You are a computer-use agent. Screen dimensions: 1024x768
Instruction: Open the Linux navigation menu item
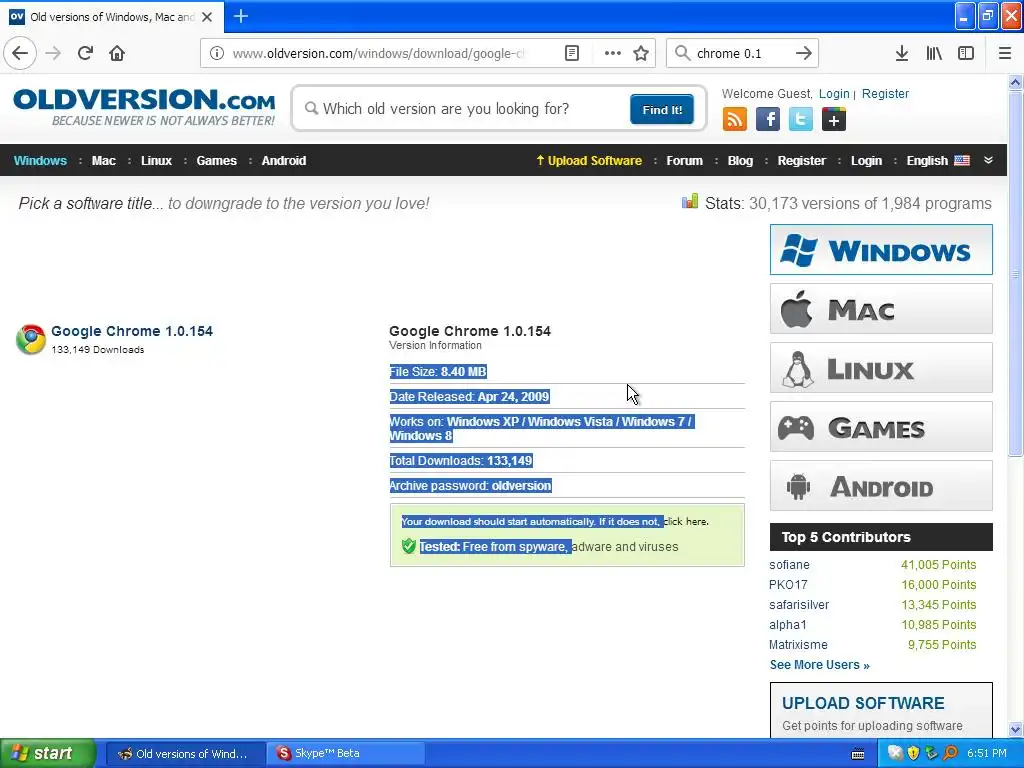tap(157, 161)
